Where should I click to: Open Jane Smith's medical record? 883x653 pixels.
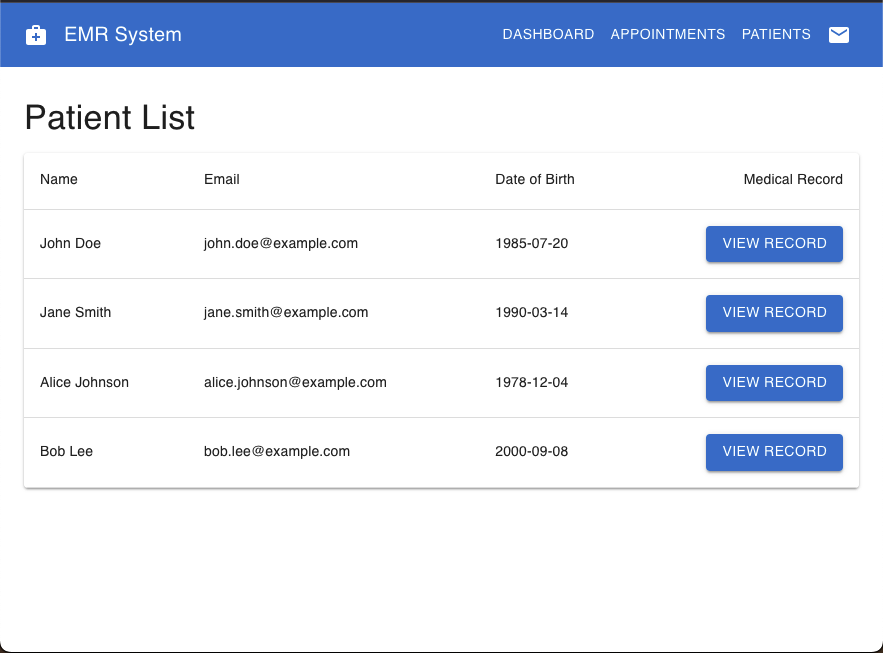(x=774, y=313)
